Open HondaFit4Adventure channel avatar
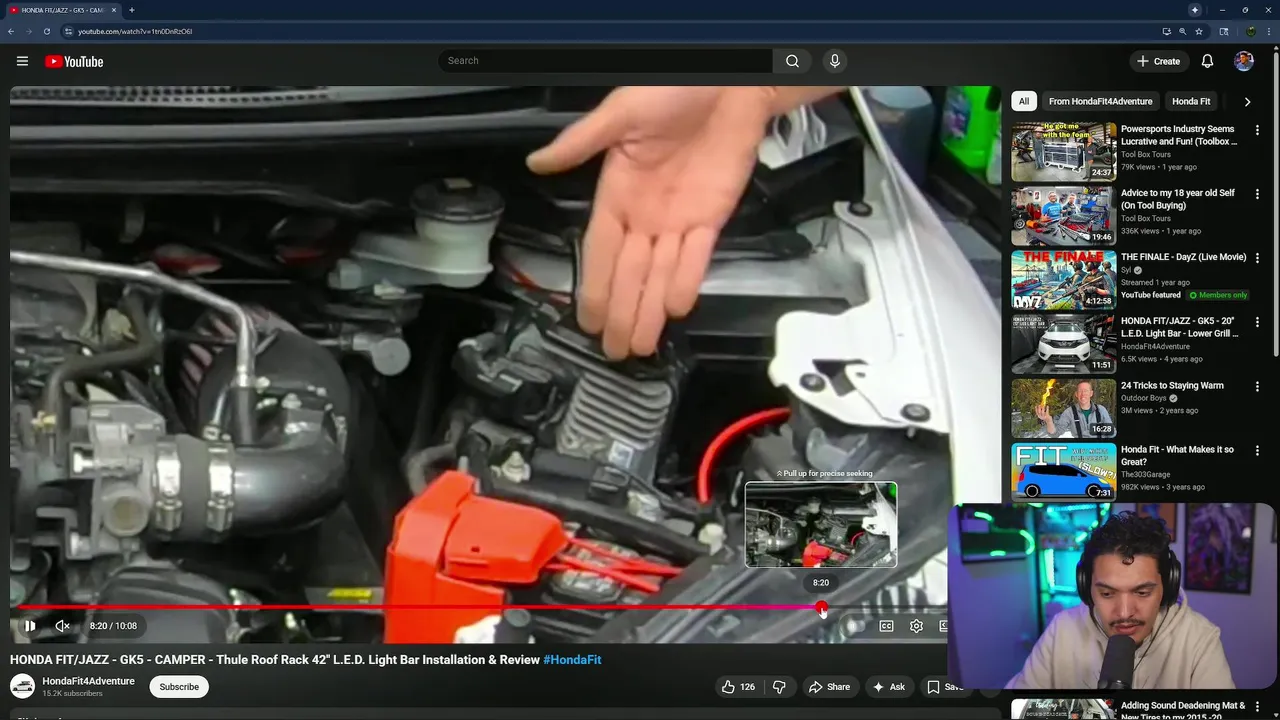Image resolution: width=1280 pixels, height=720 pixels. [x=22, y=686]
